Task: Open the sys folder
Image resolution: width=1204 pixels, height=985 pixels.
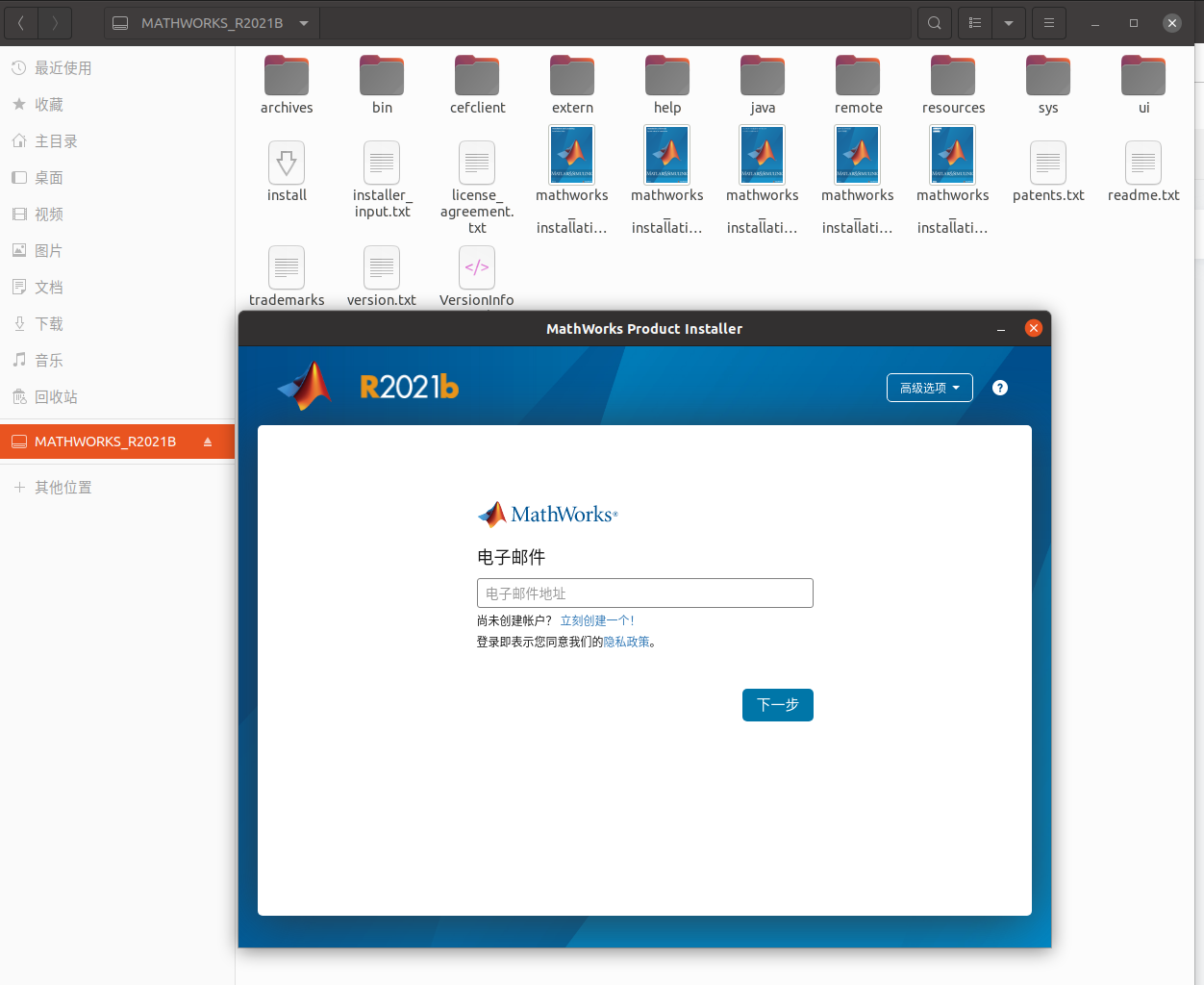Action: coord(1048,85)
